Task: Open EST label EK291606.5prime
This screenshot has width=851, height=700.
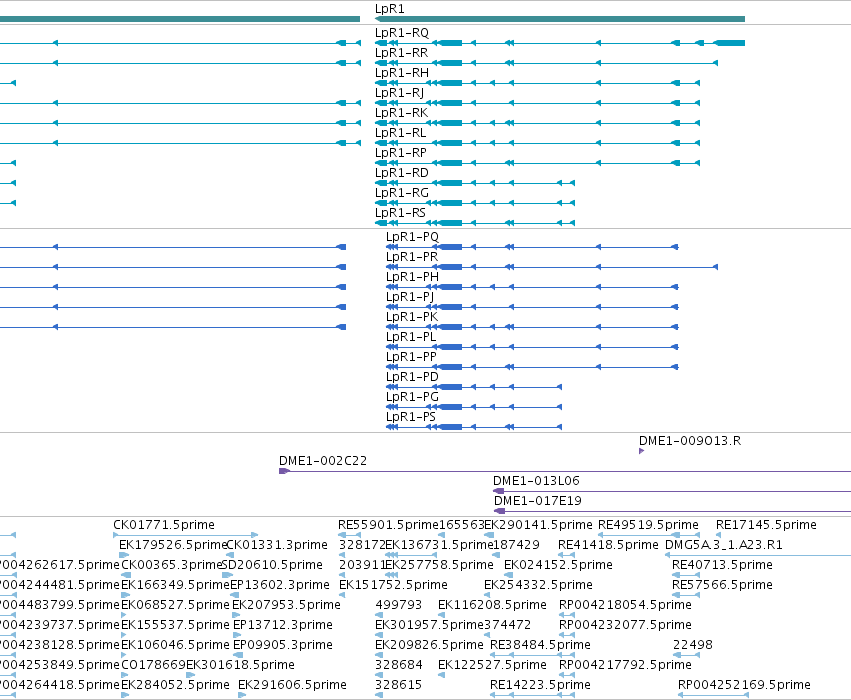Action: tap(292, 685)
